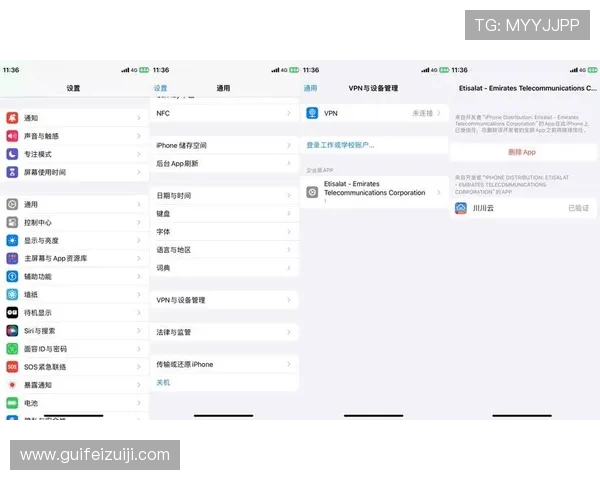Tap the 面容ID与密码 green icon
Screen dimensions: 600x480
(x=12, y=348)
